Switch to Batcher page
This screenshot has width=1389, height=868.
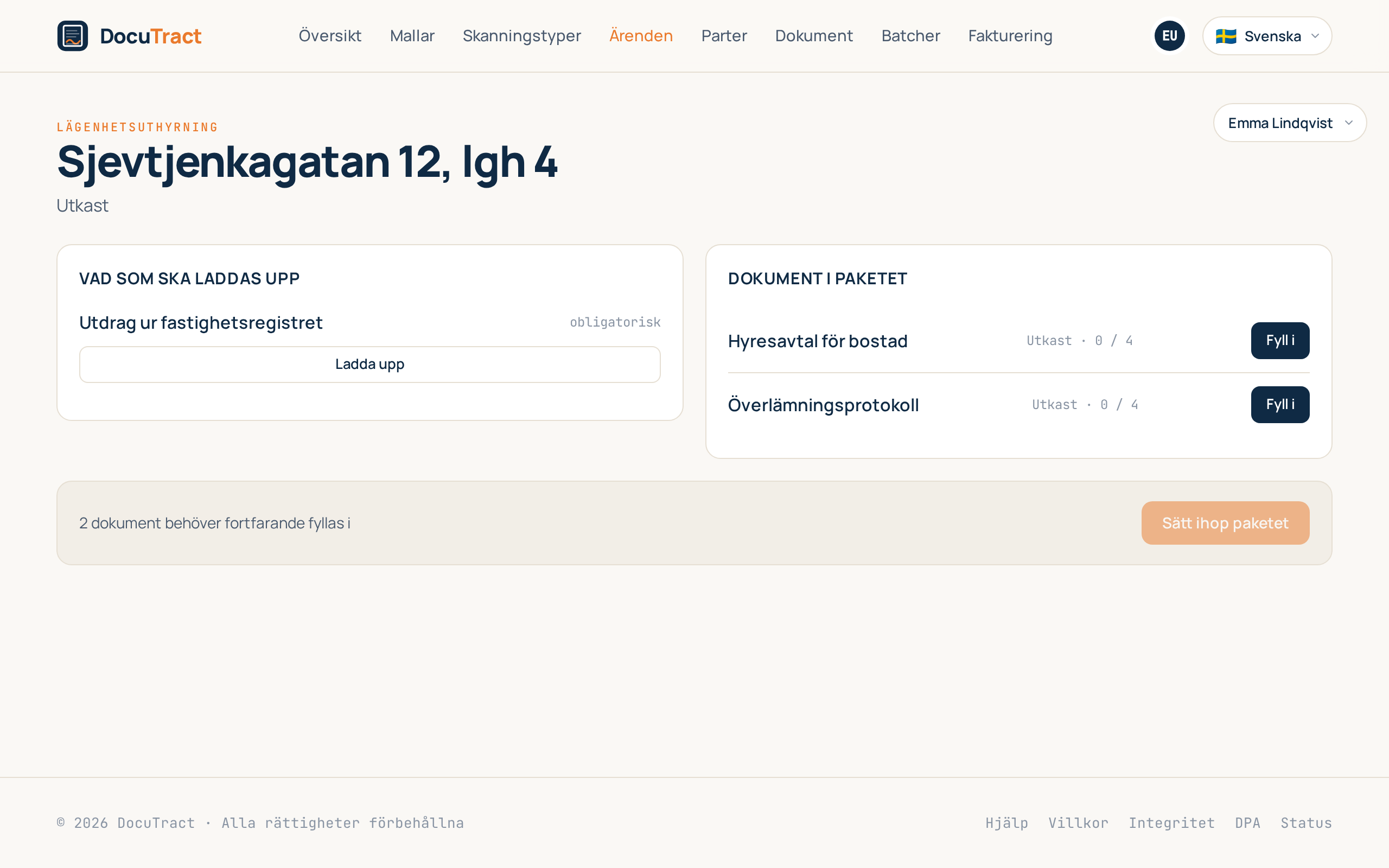tap(910, 36)
